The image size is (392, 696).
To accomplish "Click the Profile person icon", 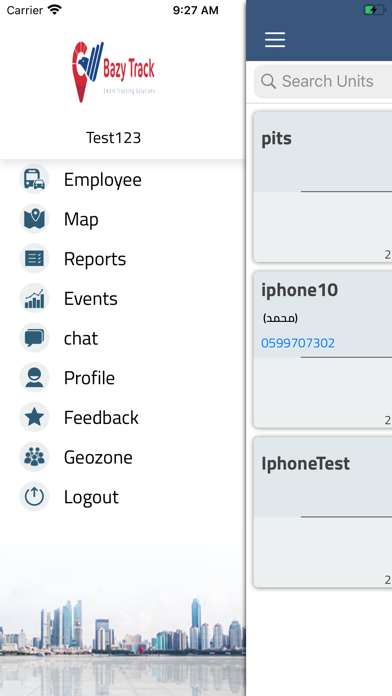I will 34,377.
